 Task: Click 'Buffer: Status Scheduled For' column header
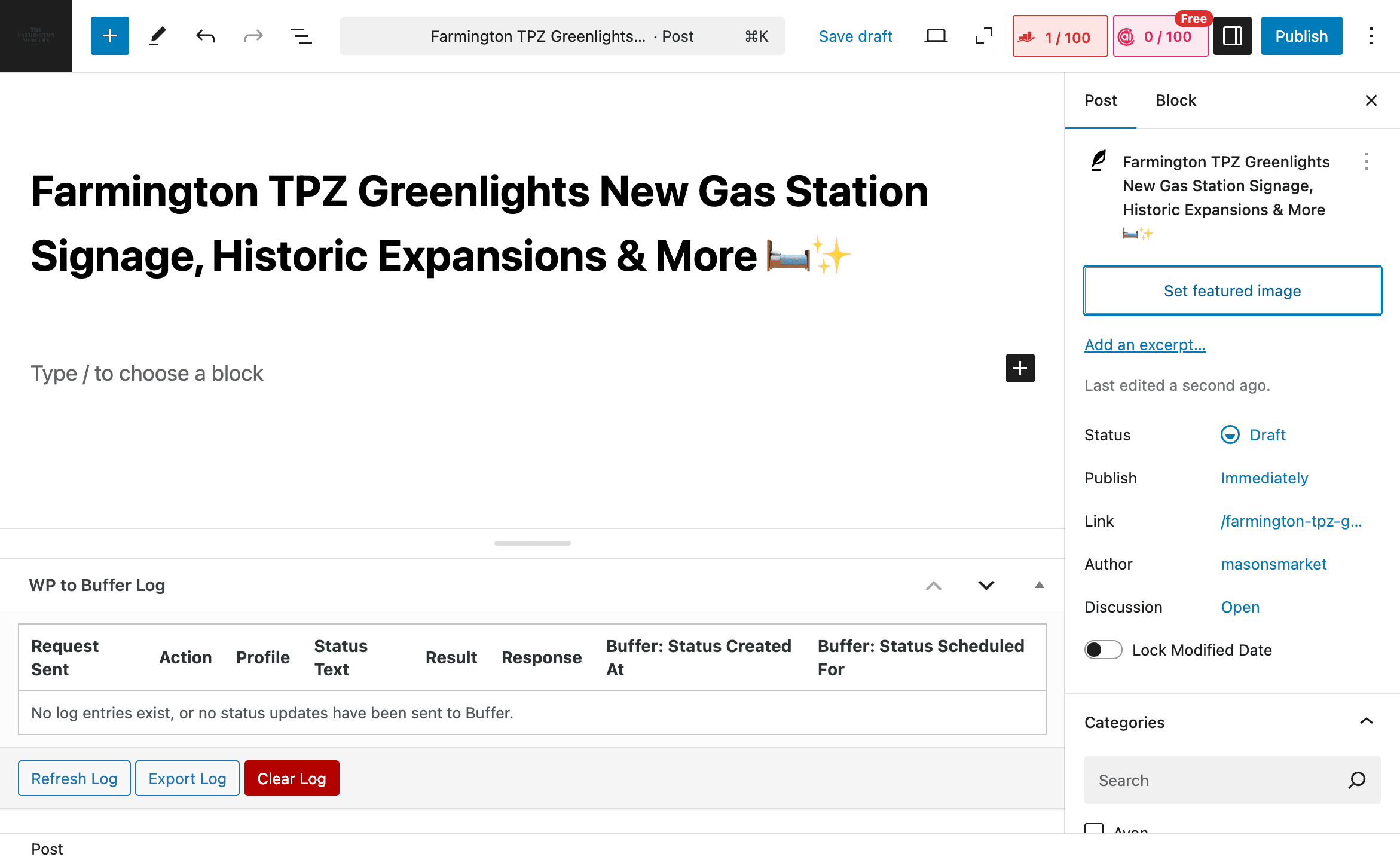click(921, 657)
